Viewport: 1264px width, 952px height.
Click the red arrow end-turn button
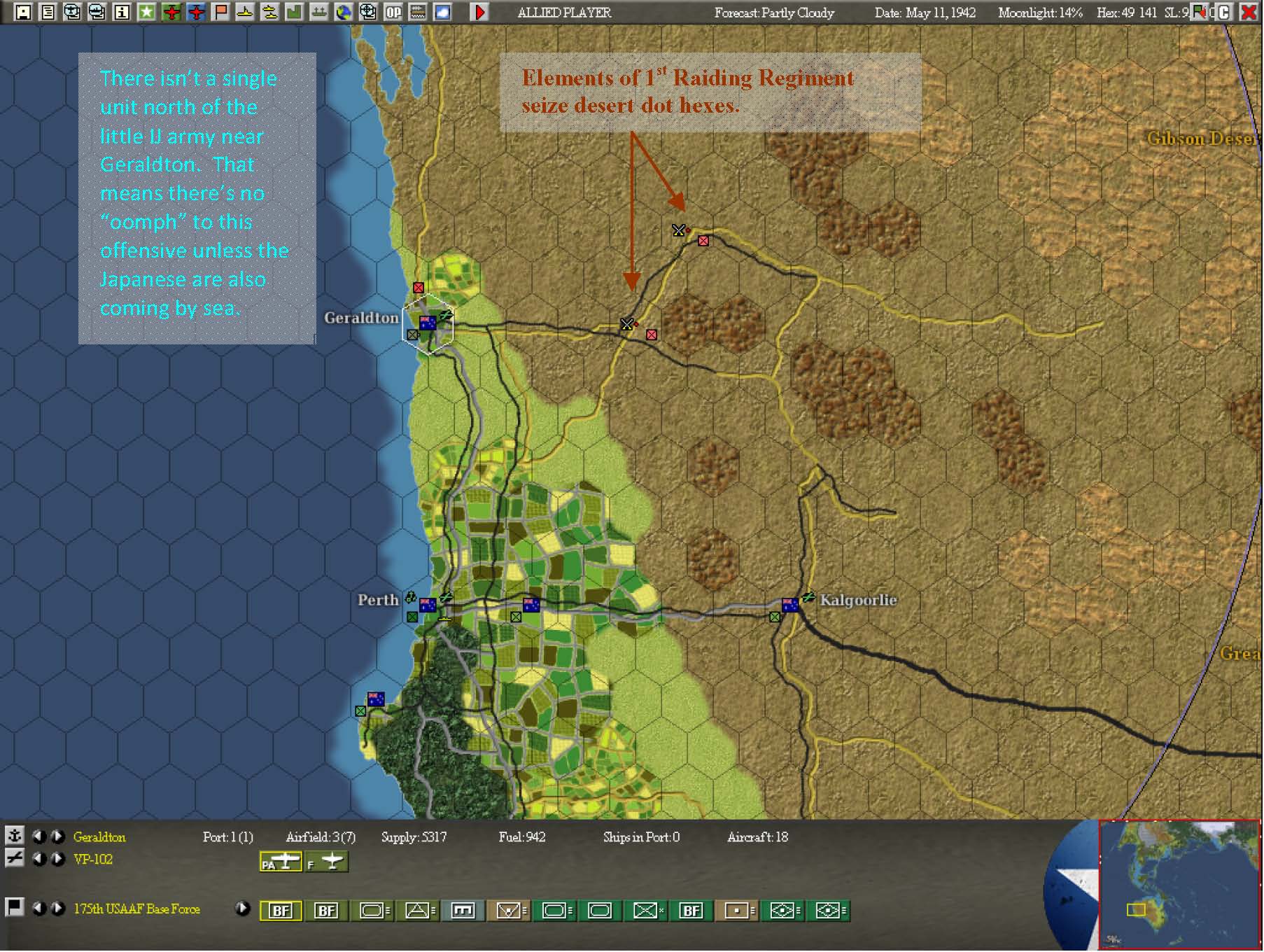(x=479, y=12)
